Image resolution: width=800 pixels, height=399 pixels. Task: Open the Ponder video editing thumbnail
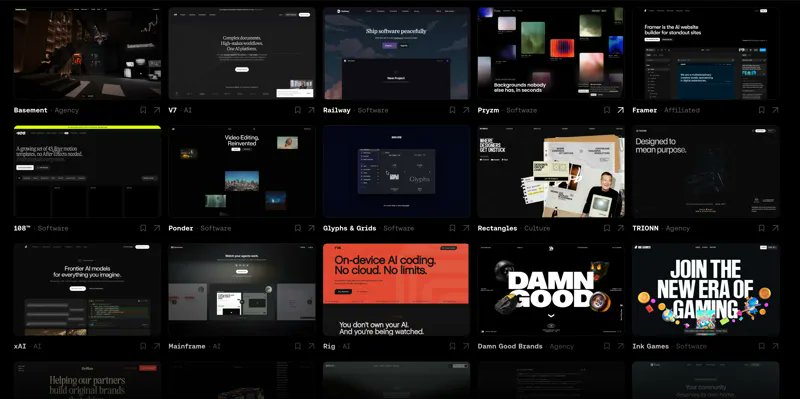coord(242,171)
